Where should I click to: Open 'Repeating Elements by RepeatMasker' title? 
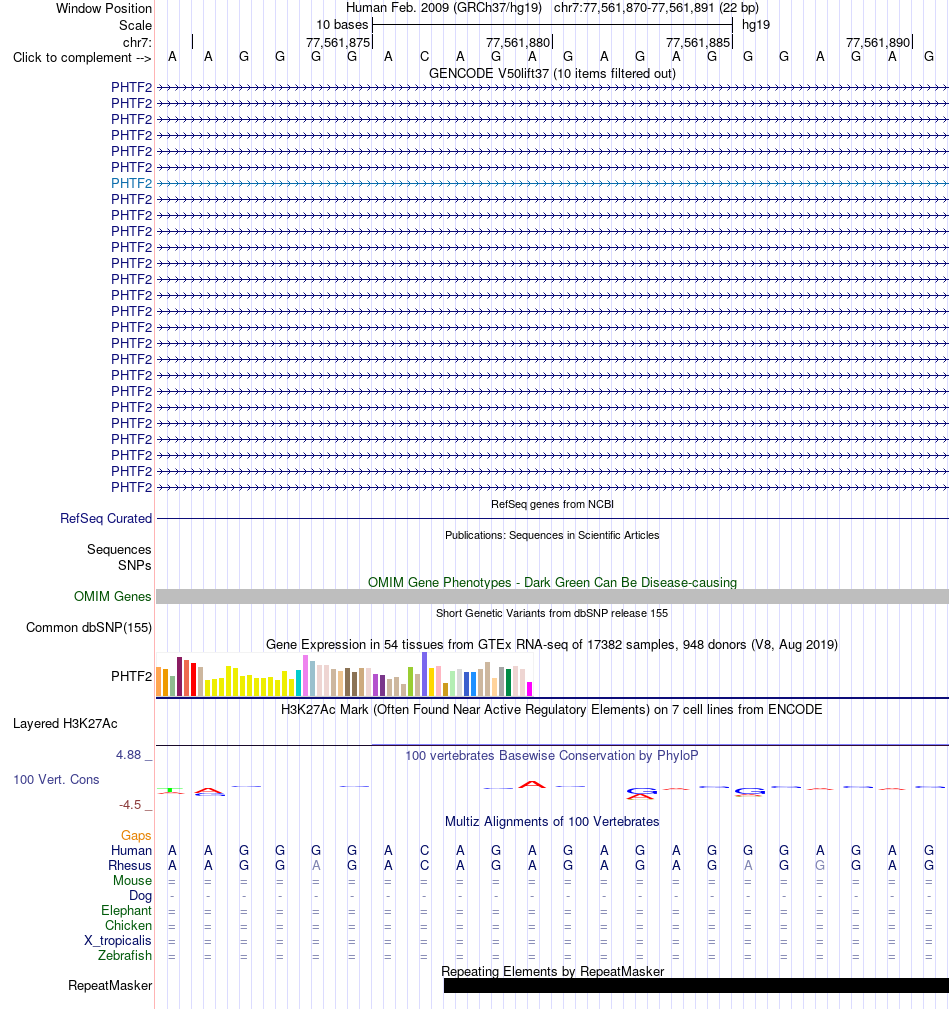pyautogui.click(x=552, y=971)
